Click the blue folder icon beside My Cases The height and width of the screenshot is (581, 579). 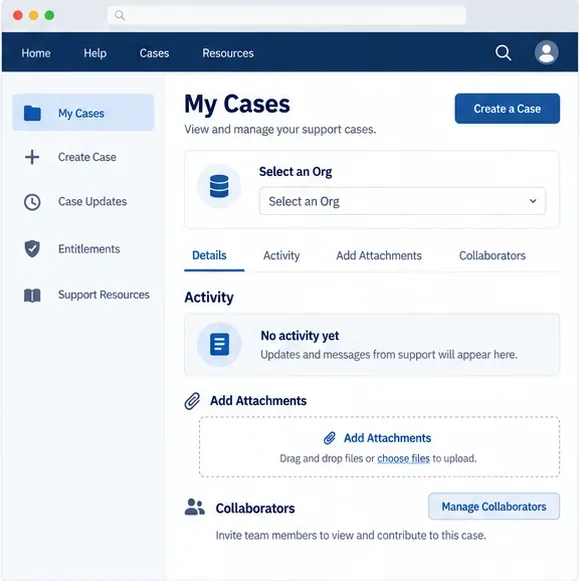[x=32, y=113]
